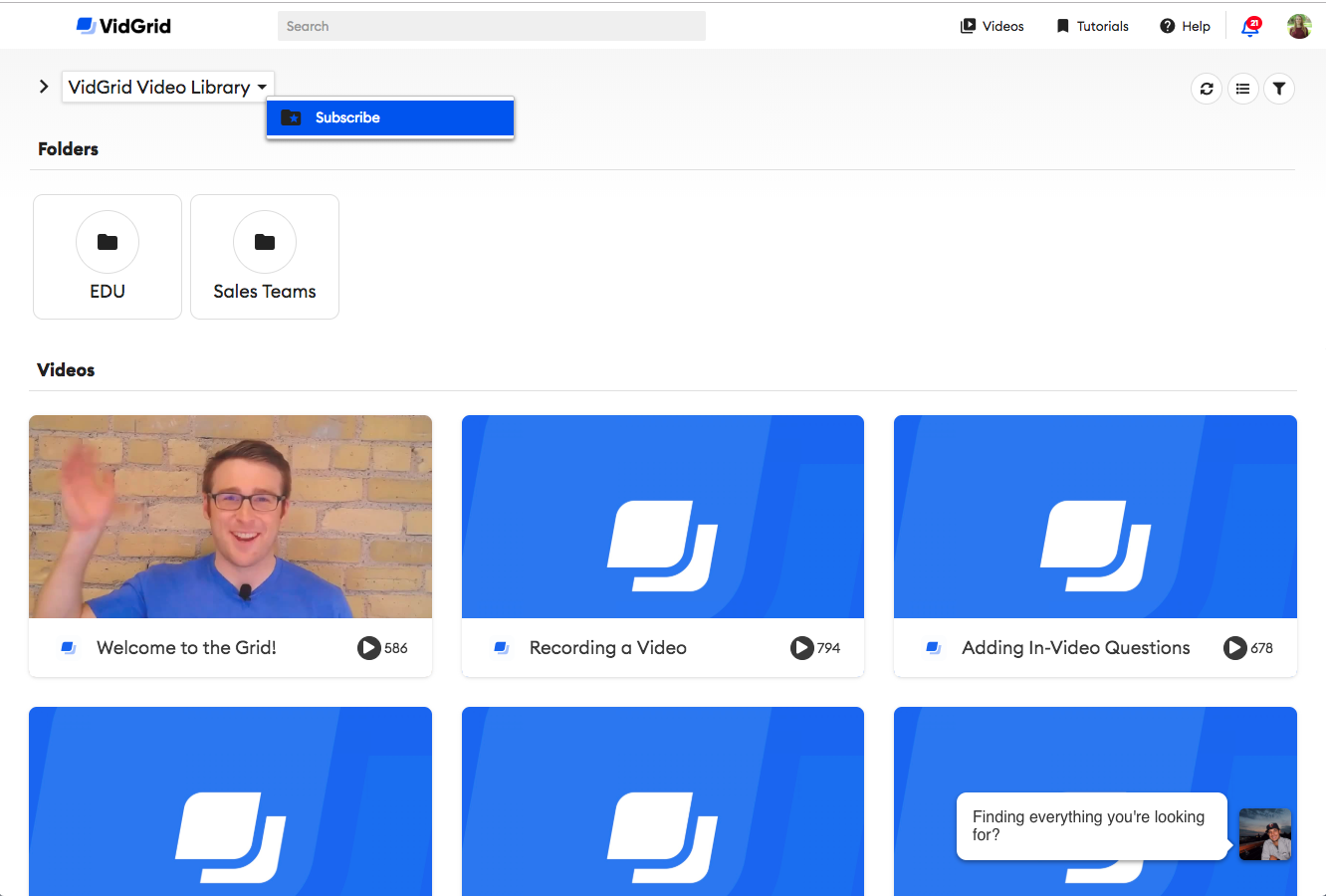1326x896 pixels.
Task: Click the Subscribe folder-star icon
Action: pos(291,117)
